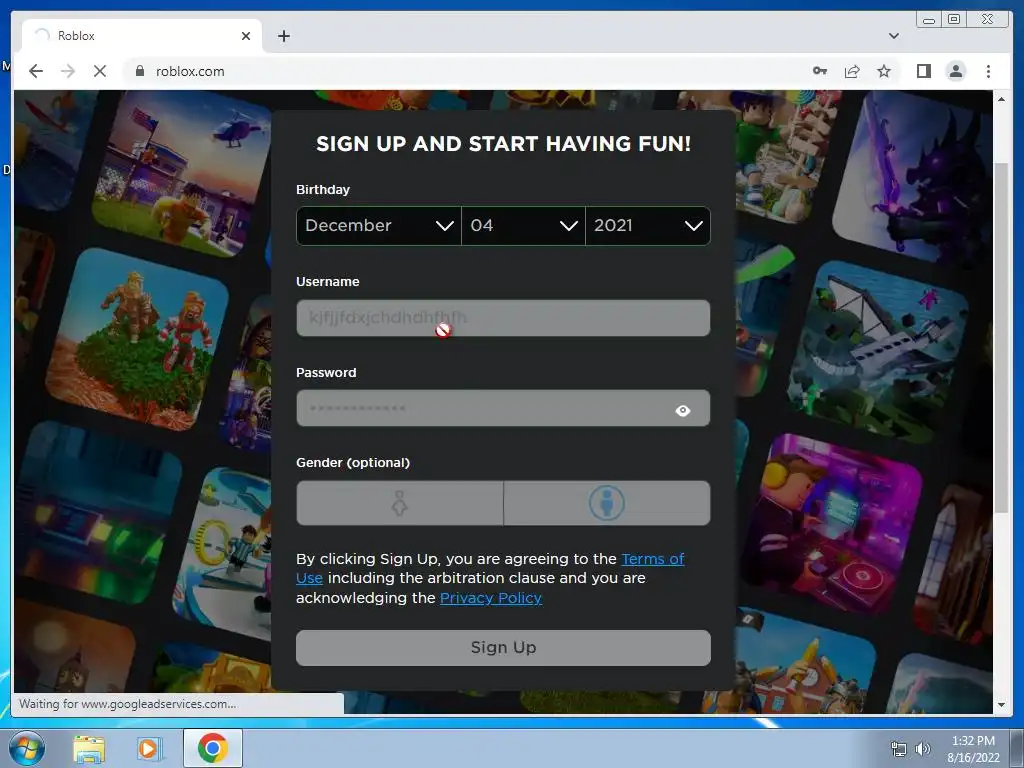Select the Roblox browser tab
The height and width of the screenshot is (768, 1024).
142,36
